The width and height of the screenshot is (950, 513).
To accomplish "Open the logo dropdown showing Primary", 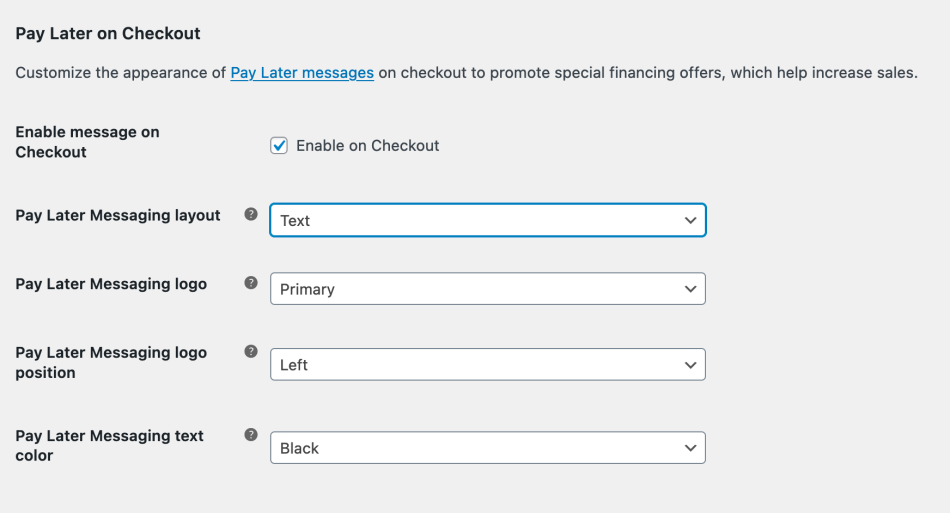I will pos(487,289).
